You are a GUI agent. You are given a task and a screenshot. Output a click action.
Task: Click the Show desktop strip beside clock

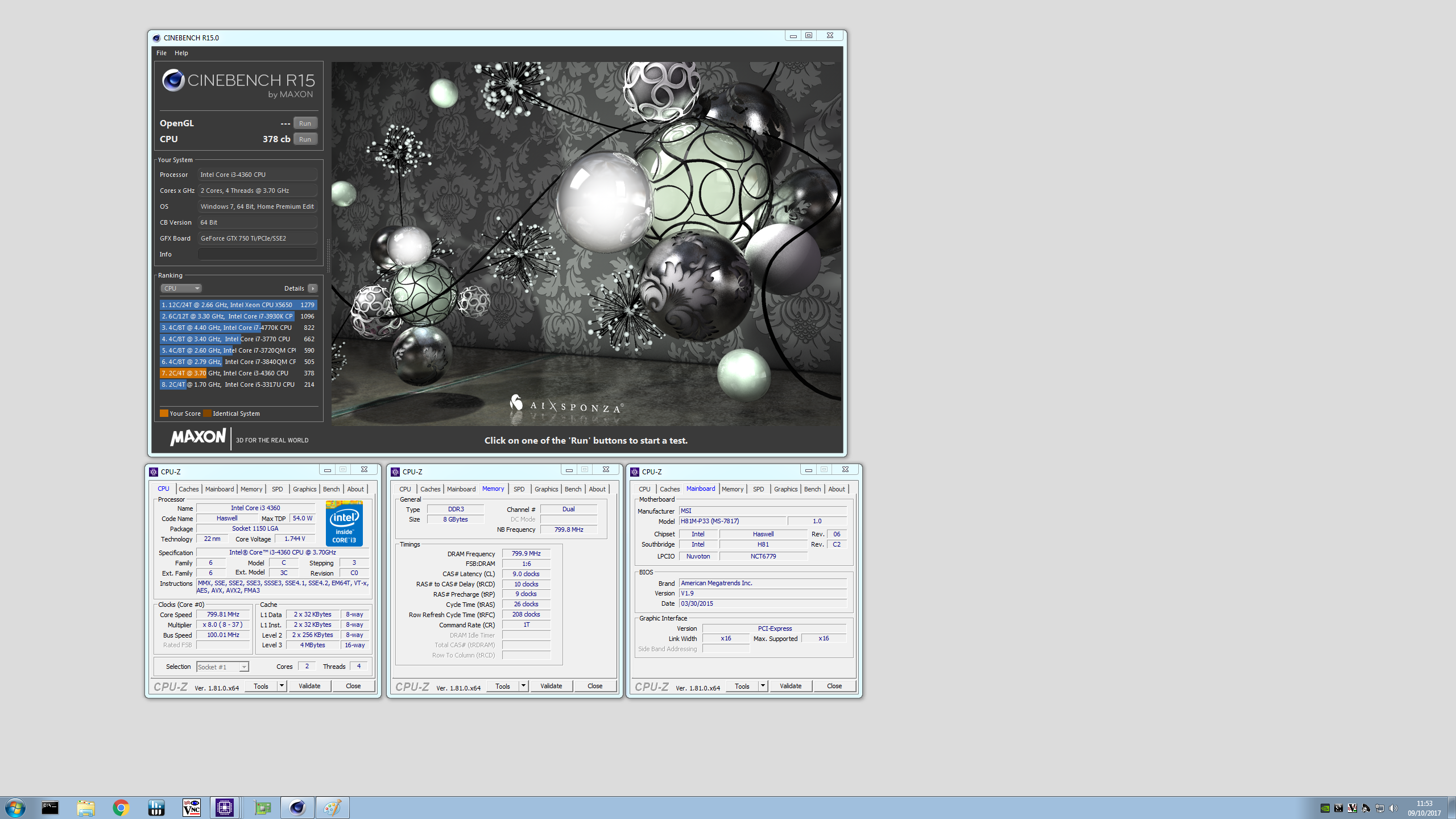pyautogui.click(x=1451, y=808)
